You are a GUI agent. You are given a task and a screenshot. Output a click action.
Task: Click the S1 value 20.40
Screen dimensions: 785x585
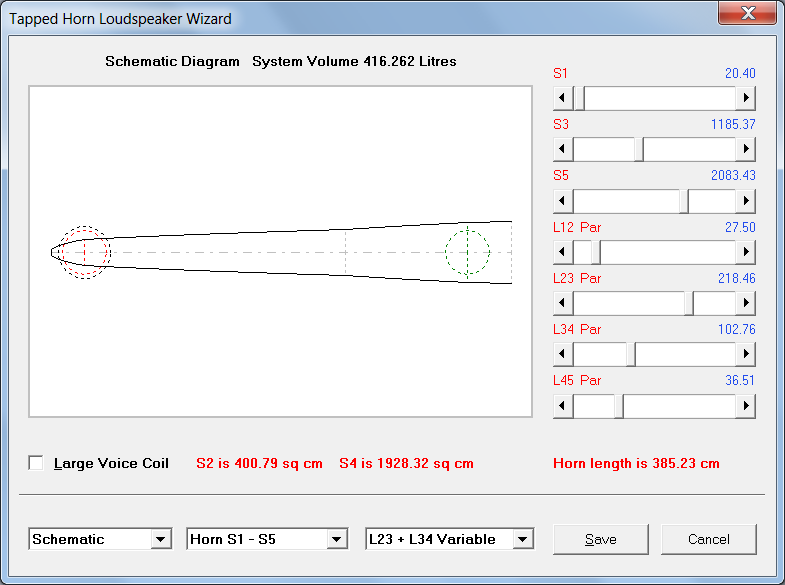740,74
